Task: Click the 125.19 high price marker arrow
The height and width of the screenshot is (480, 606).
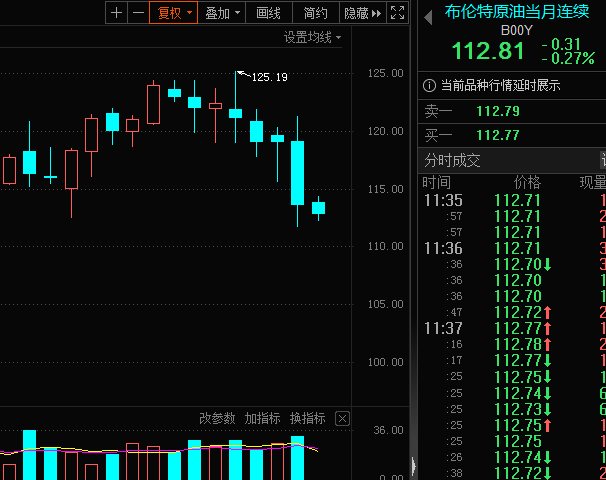Action: point(240,73)
